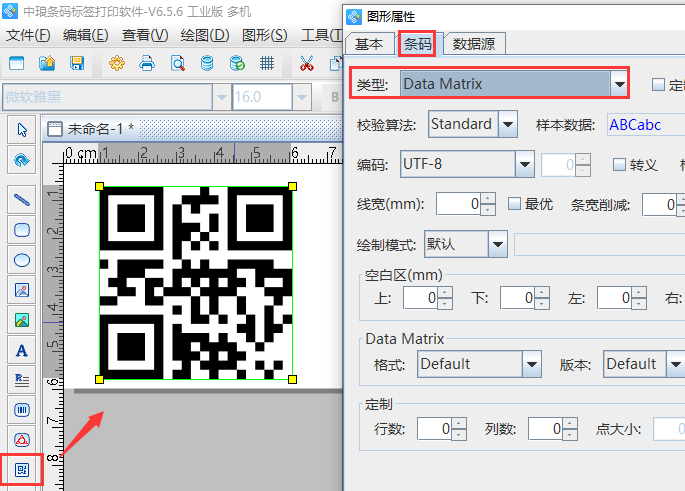Open the 格式 Default dropdown

[x=532, y=364]
